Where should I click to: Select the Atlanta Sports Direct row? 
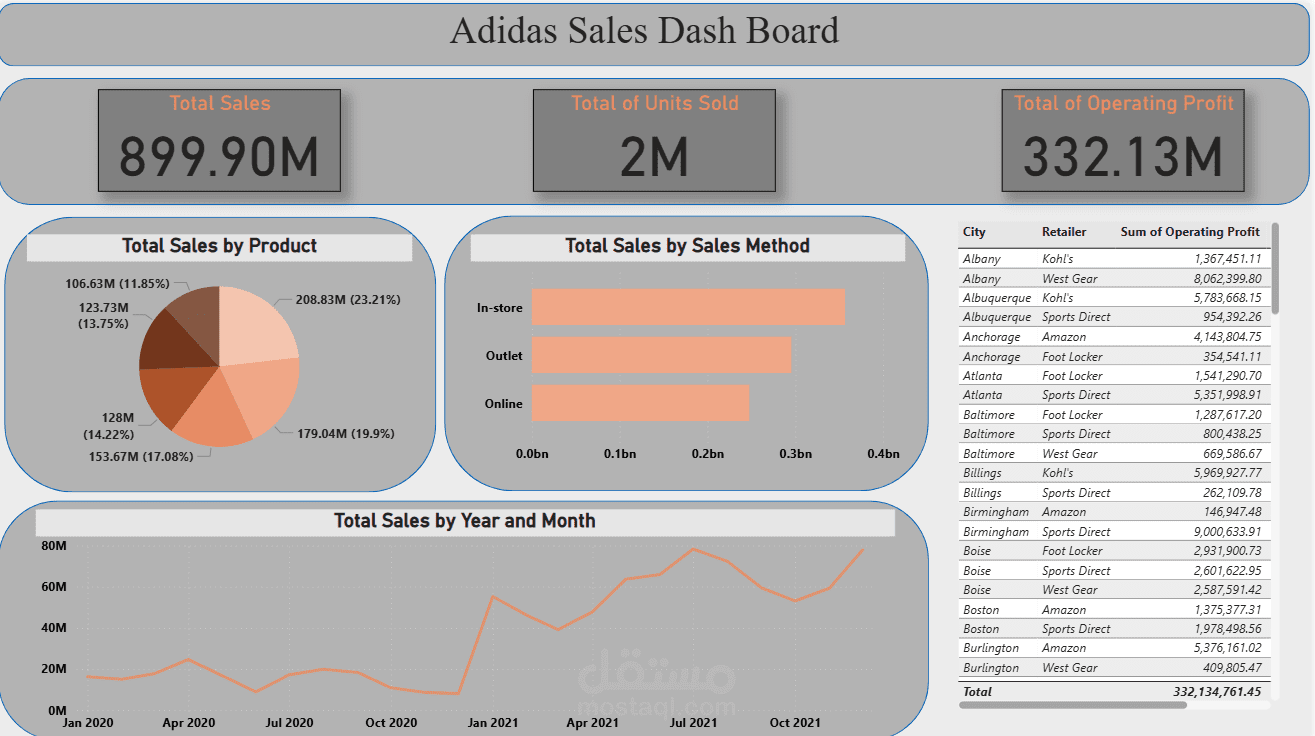pos(1113,395)
